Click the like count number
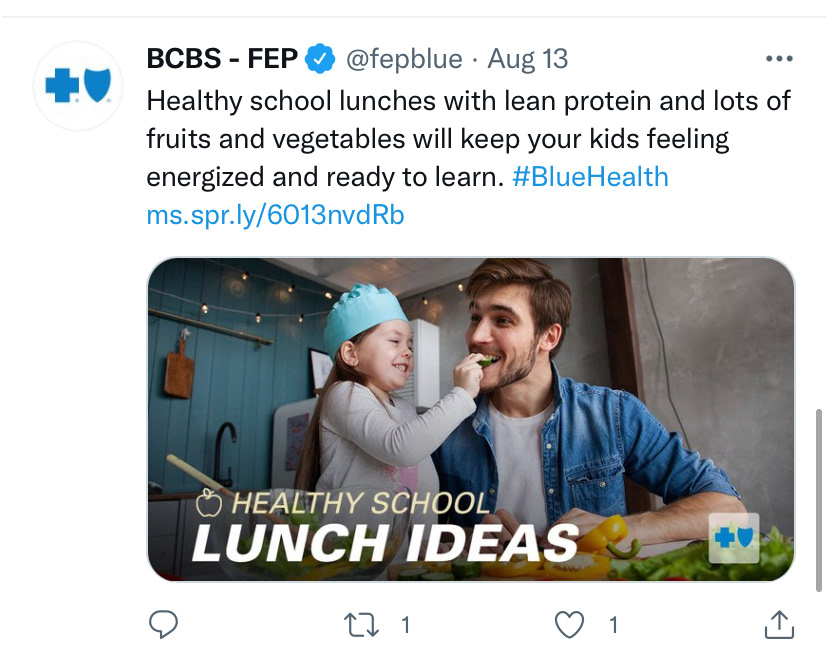Image resolution: width=828 pixels, height=659 pixels. tap(613, 625)
